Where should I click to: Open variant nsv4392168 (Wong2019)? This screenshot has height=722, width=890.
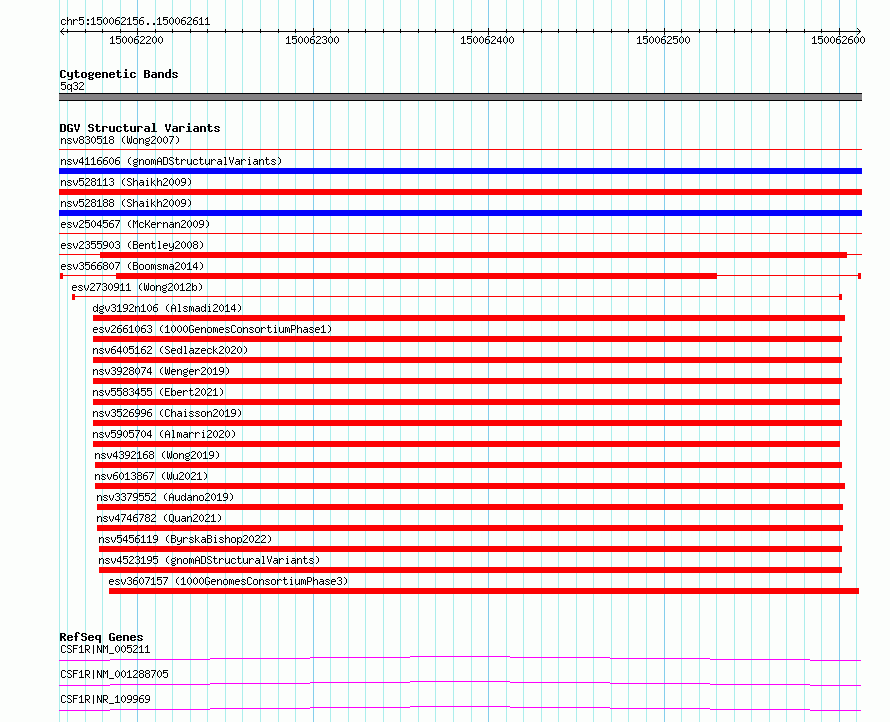pyautogui.click(x=157, y=455)
